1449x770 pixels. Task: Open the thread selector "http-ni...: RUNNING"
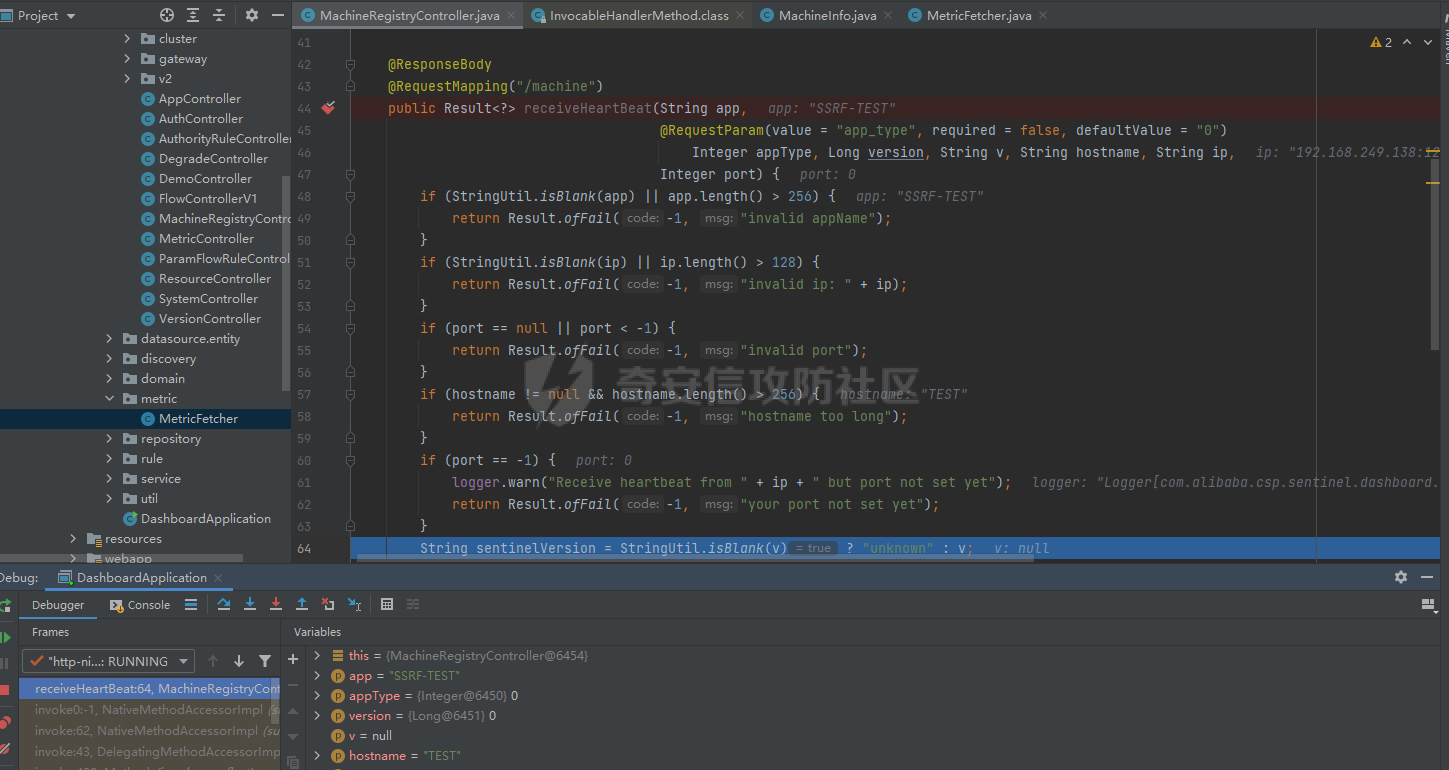(x=109, y=661)
